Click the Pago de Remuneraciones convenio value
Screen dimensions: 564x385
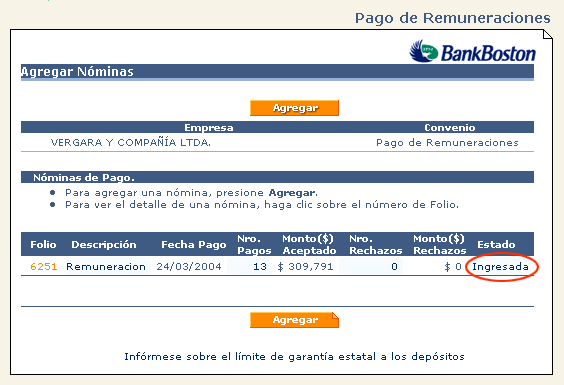447,143
